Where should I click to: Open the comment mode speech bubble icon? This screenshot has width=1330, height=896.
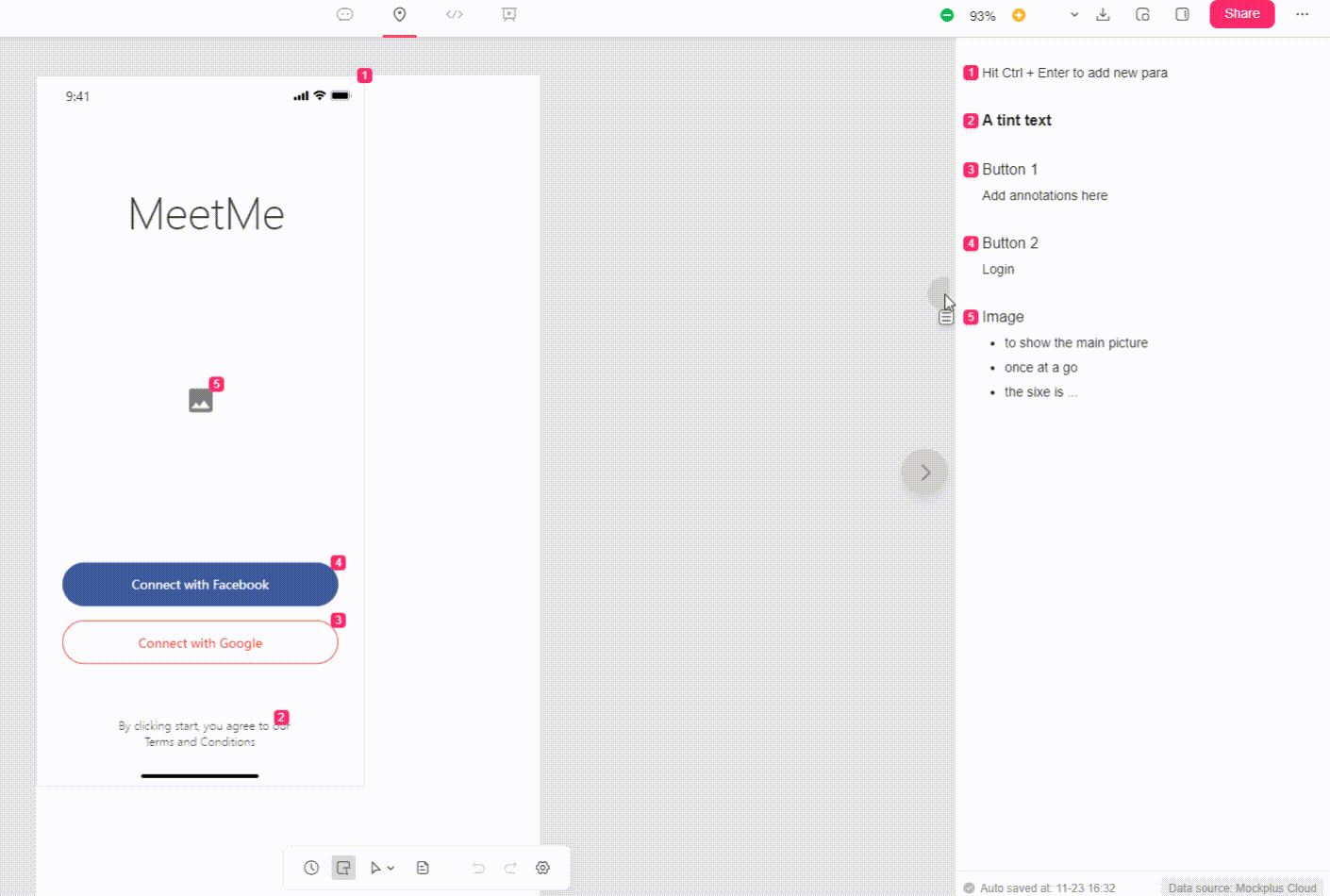(345, 14)
